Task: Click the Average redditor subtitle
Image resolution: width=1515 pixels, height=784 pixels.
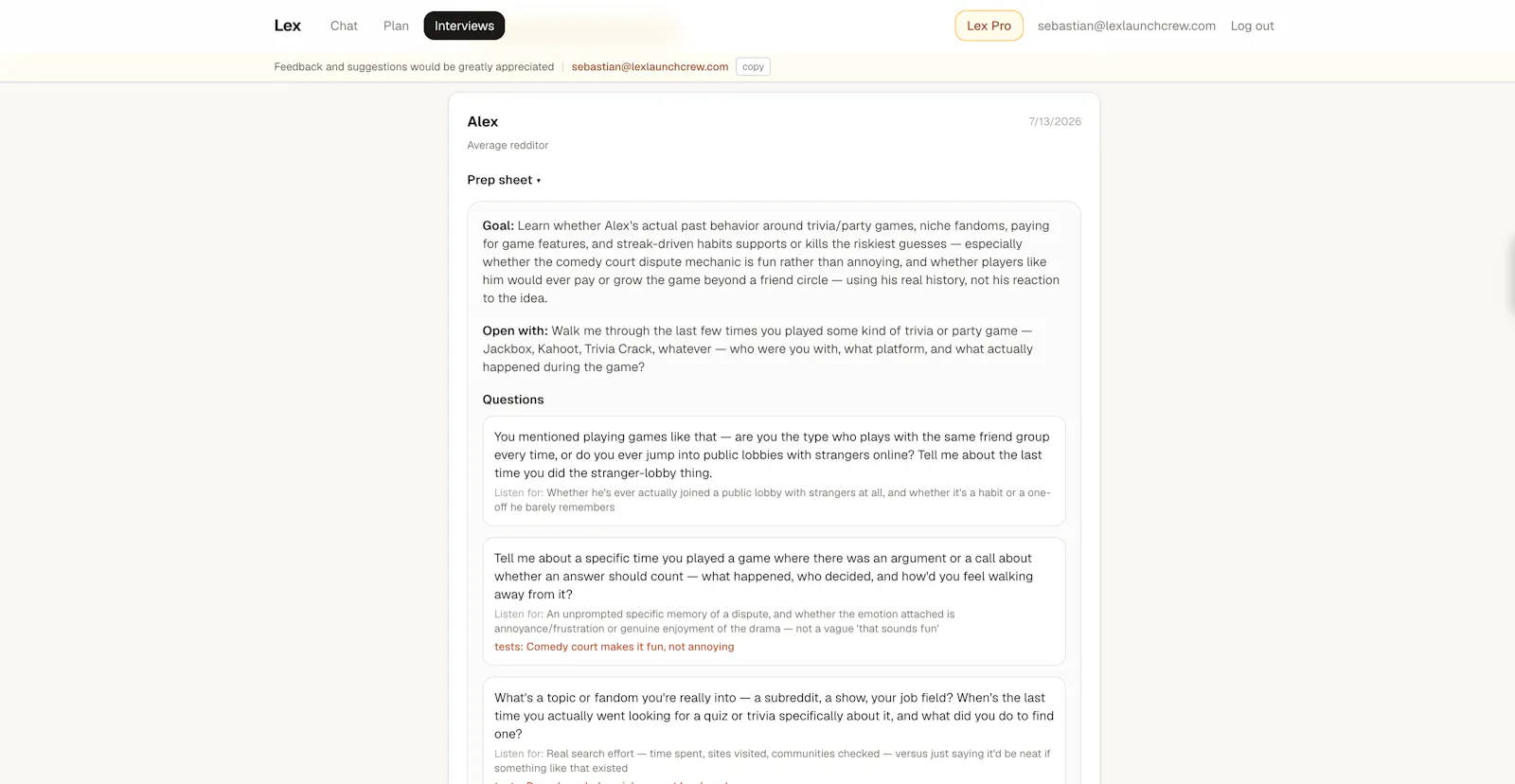Action: tap(508, 145)
